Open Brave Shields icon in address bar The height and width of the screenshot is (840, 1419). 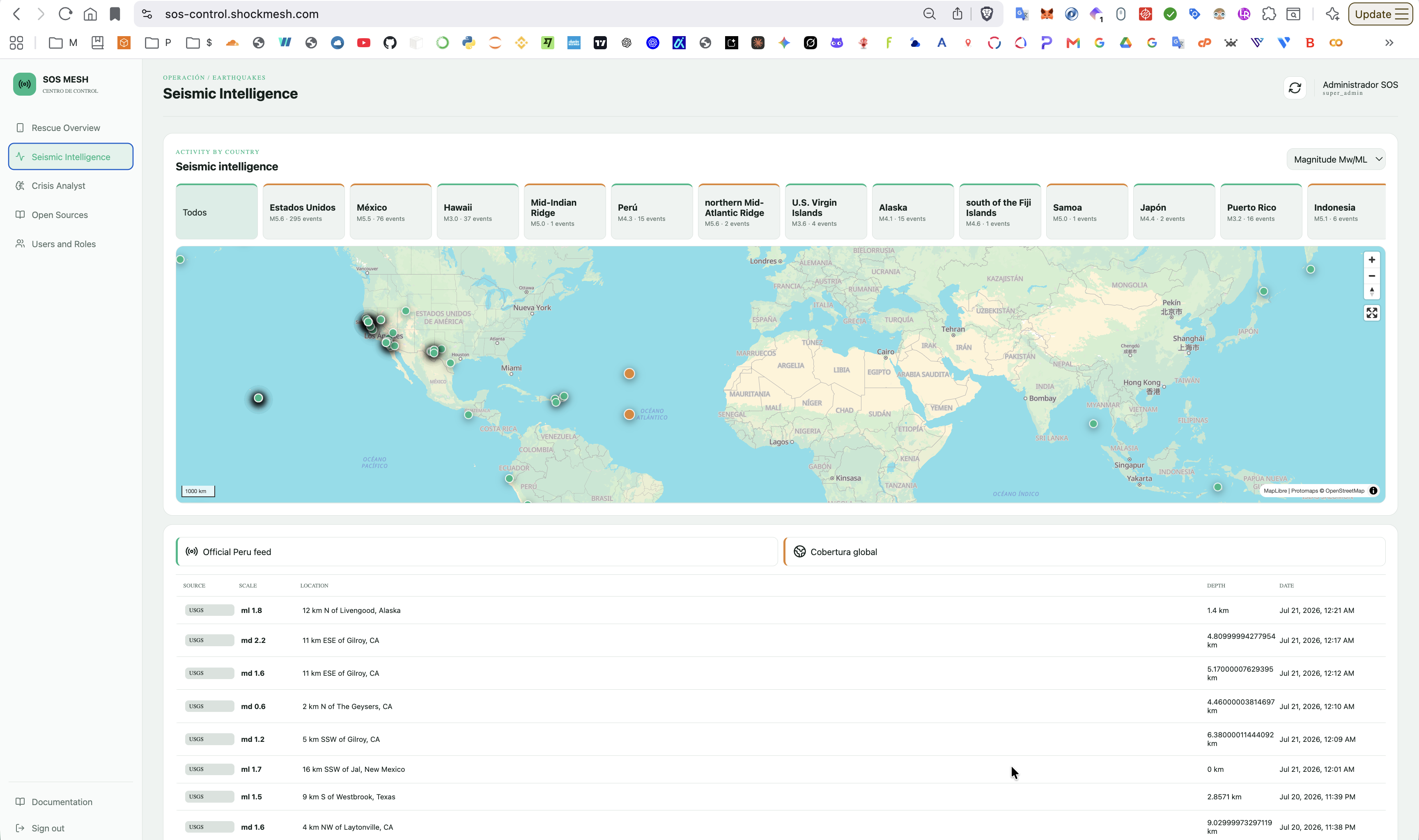pyautogui.click(x=987, y=14)
